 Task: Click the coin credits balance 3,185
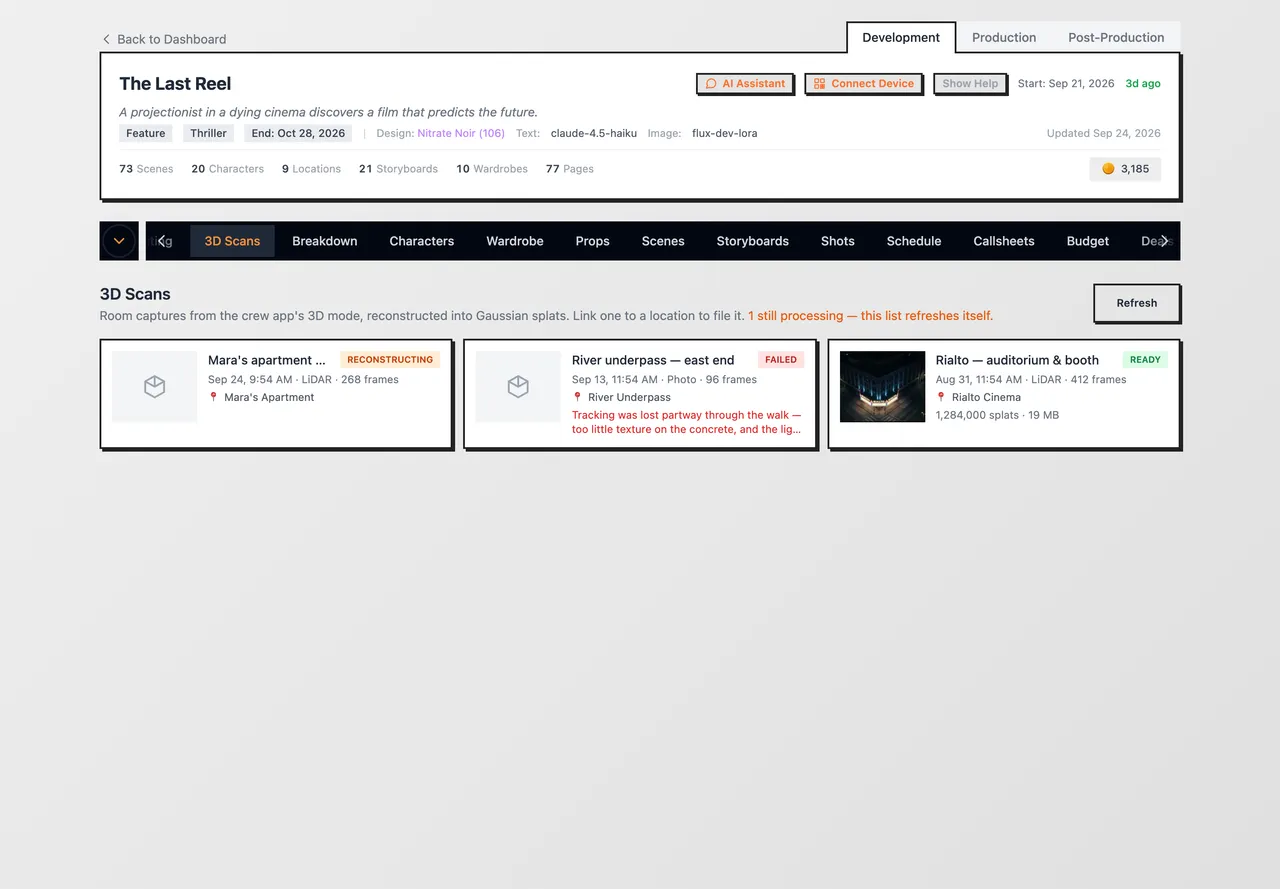[x=1125, y=169]
